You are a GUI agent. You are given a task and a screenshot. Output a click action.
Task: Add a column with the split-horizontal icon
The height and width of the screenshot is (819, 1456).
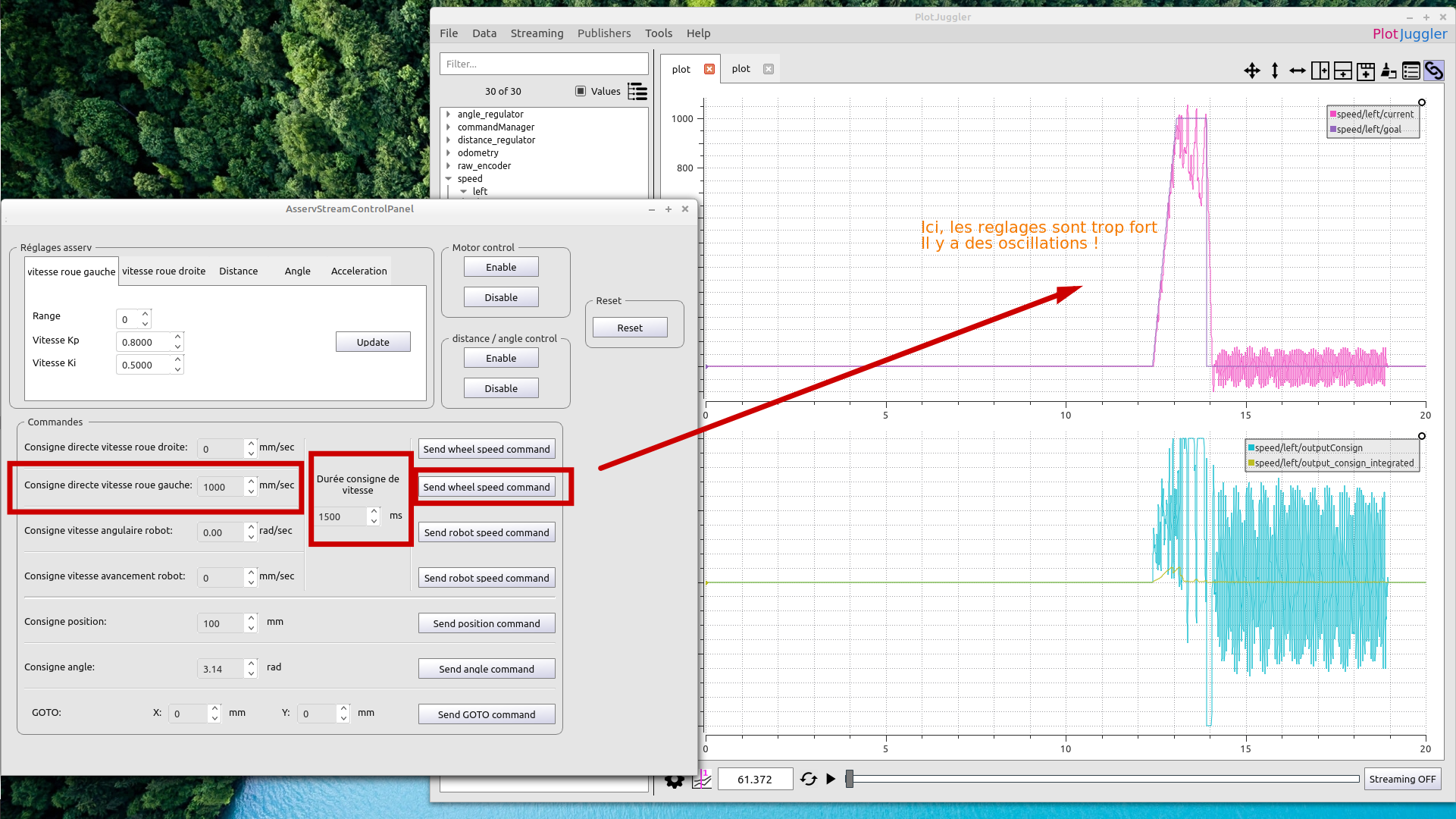click(1320, 71)
